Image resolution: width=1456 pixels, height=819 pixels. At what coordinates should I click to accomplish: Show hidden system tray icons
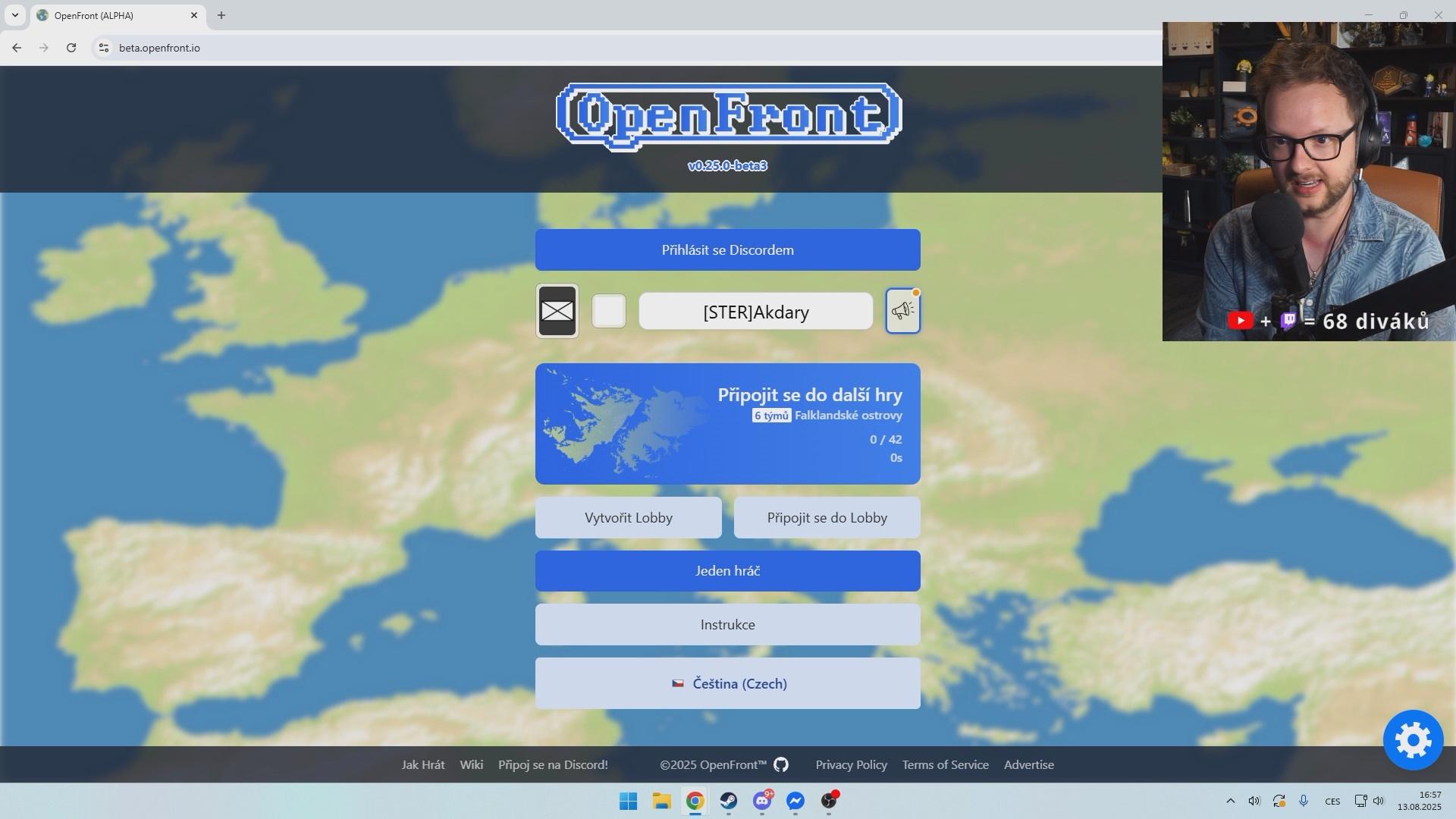[1230, 801]
